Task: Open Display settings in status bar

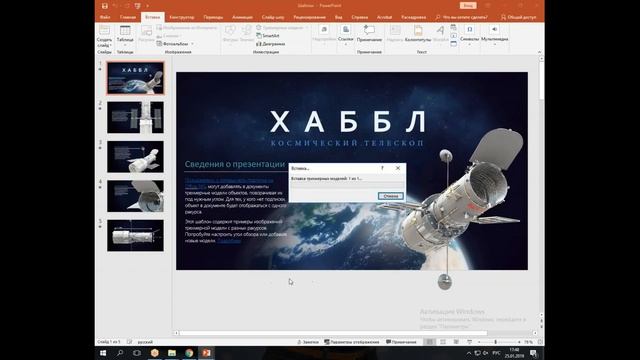Action: coord(352,342)
